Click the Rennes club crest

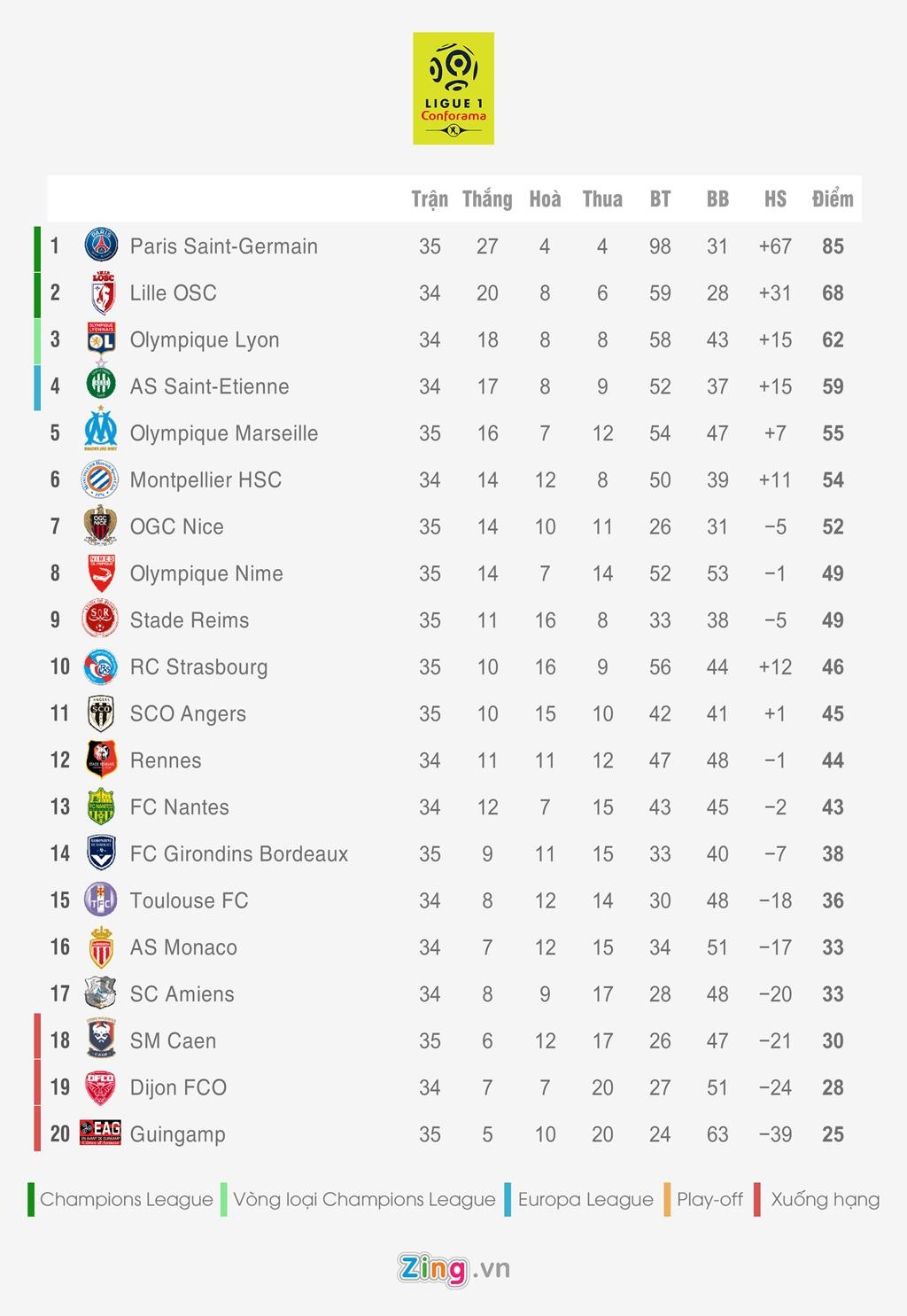101,760
